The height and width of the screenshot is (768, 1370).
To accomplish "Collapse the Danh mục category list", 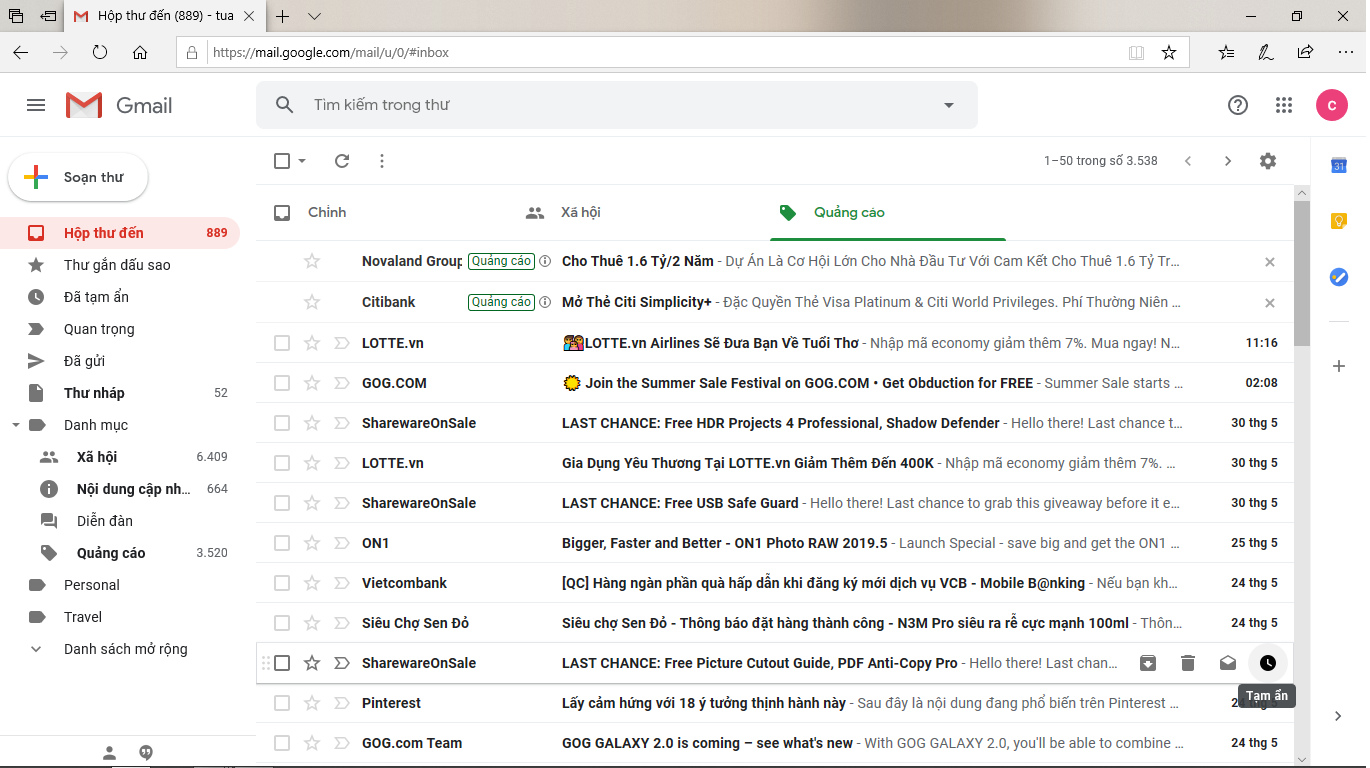I will 16,425.
